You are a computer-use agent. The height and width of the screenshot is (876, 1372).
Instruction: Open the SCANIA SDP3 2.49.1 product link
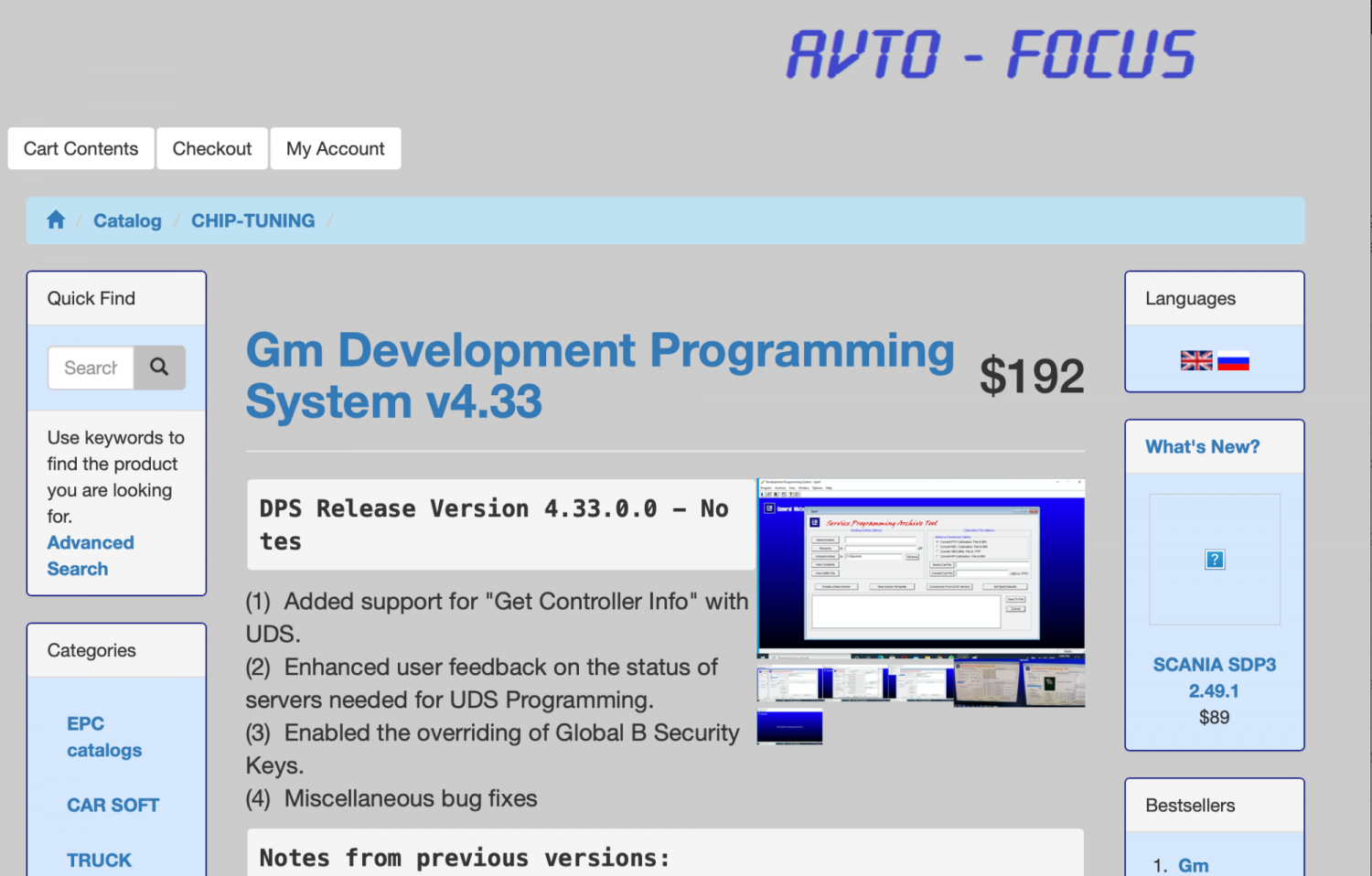tap(1214, 678)
